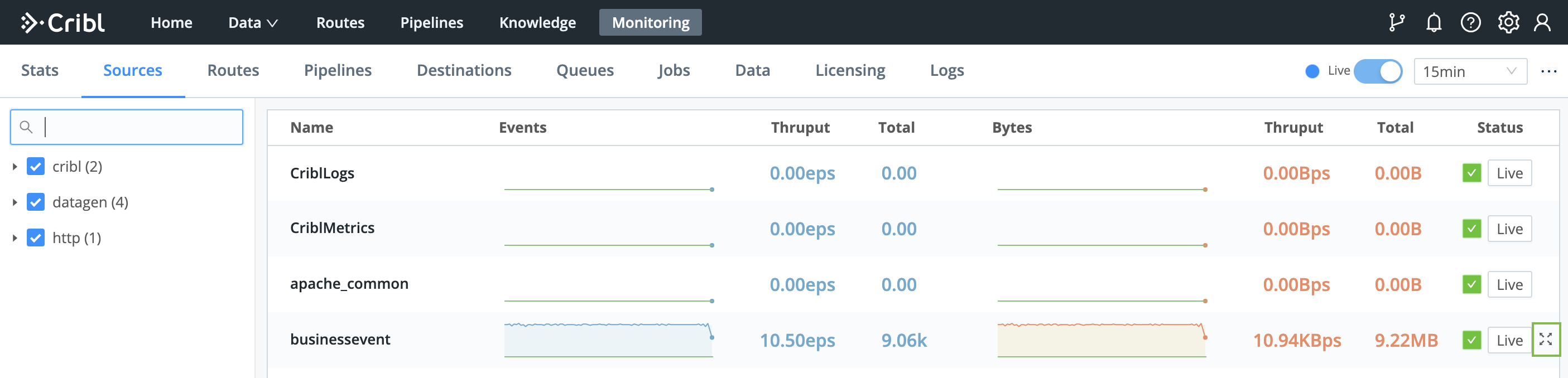Expand the datagen tree node
Screen dimensions: 1568x378
coord(15,202)
